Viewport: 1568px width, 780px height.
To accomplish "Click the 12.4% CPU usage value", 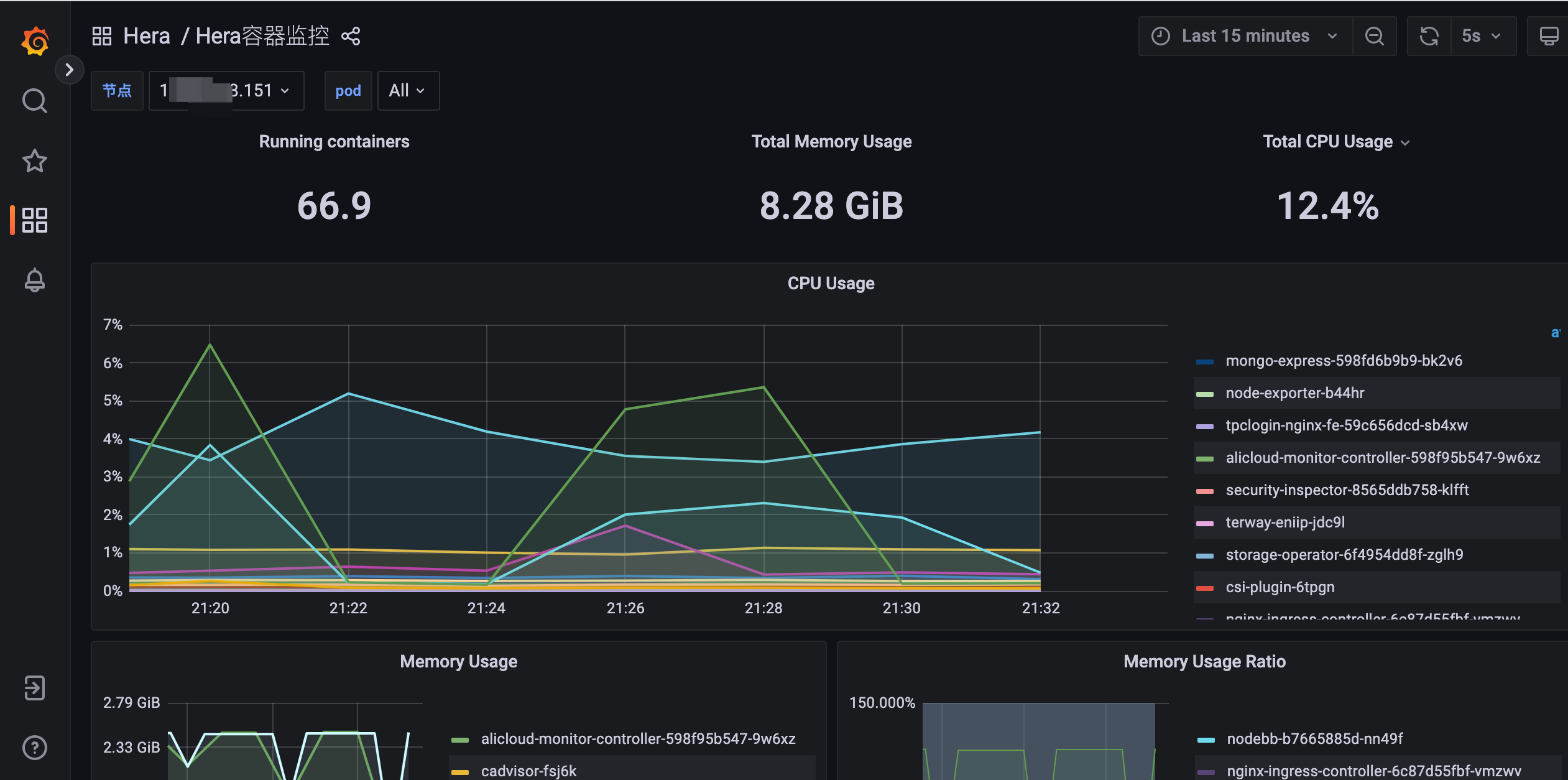I will click(x=1328, y=206).
